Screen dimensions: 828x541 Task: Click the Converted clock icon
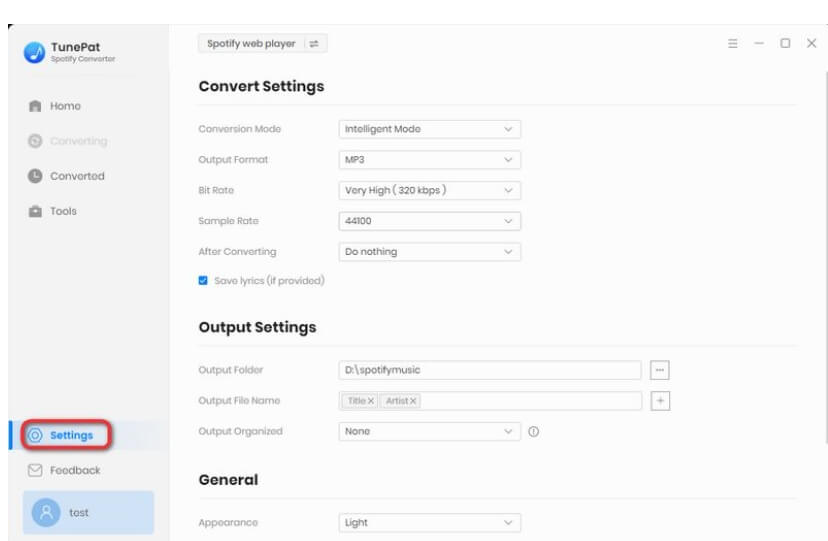35,176
